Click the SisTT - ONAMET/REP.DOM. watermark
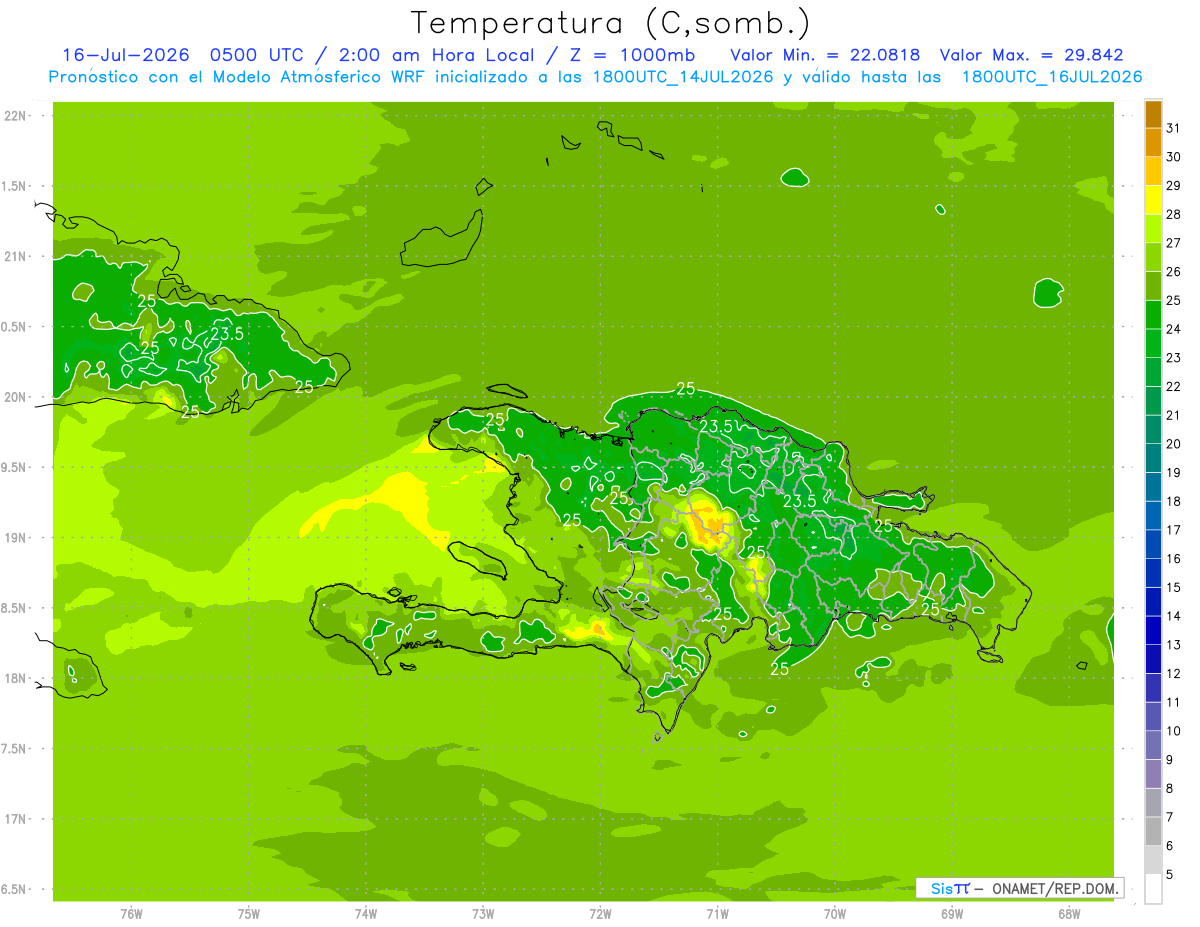Image resolution: width=1200 pixels, height=927 pixels. point(1019,888)
